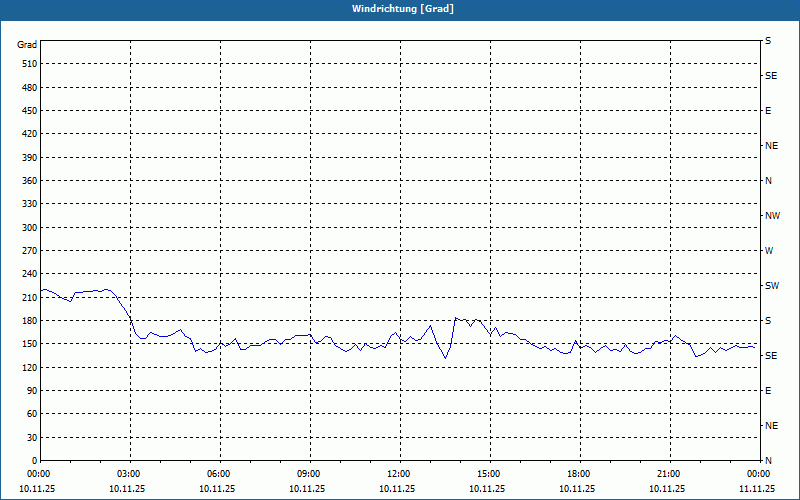Select the '390' axis value
800x500 pixels.
pyautogui.click(x=30, y=157)
